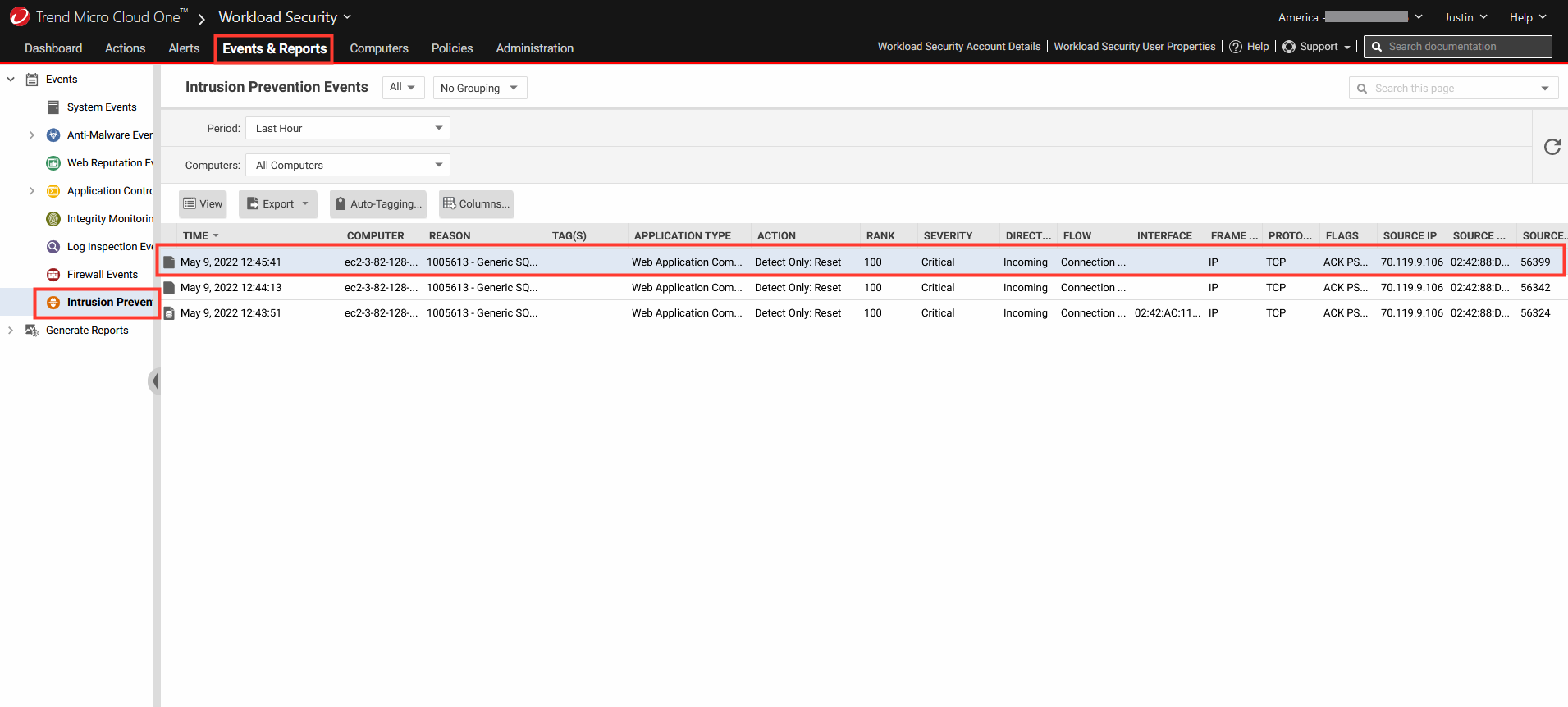The width and height of the screenshot is (1568, 707).
Task: Open the Computers All Computers dropdown
Action: (348, 165)
